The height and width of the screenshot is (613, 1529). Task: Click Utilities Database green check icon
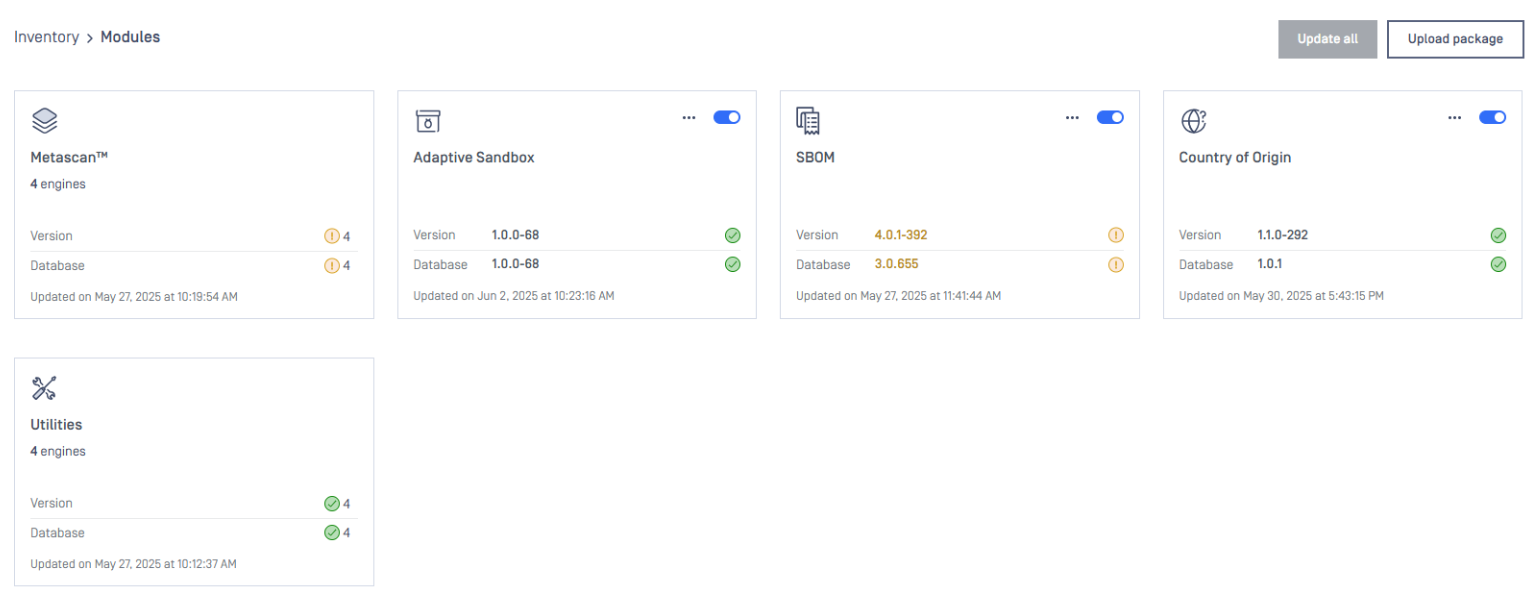tap(332, 533)
